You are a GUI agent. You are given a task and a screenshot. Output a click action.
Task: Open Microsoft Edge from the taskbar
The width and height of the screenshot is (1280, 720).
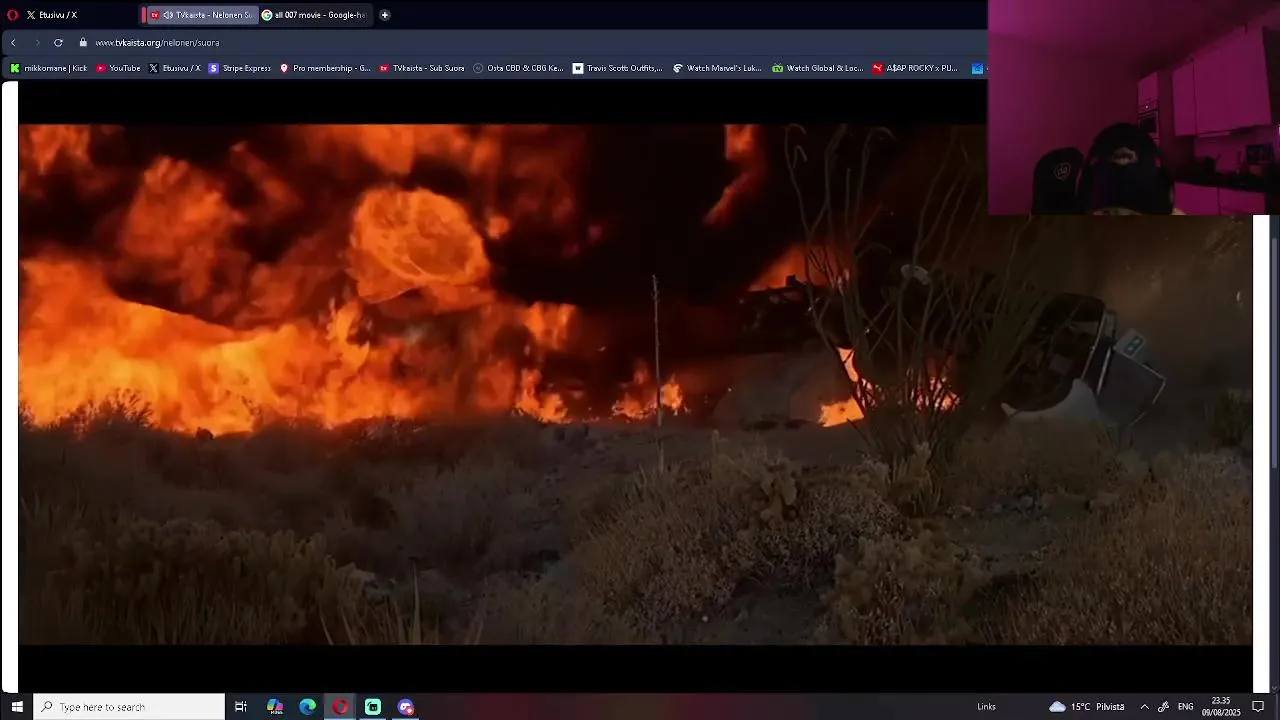[308, 707]
